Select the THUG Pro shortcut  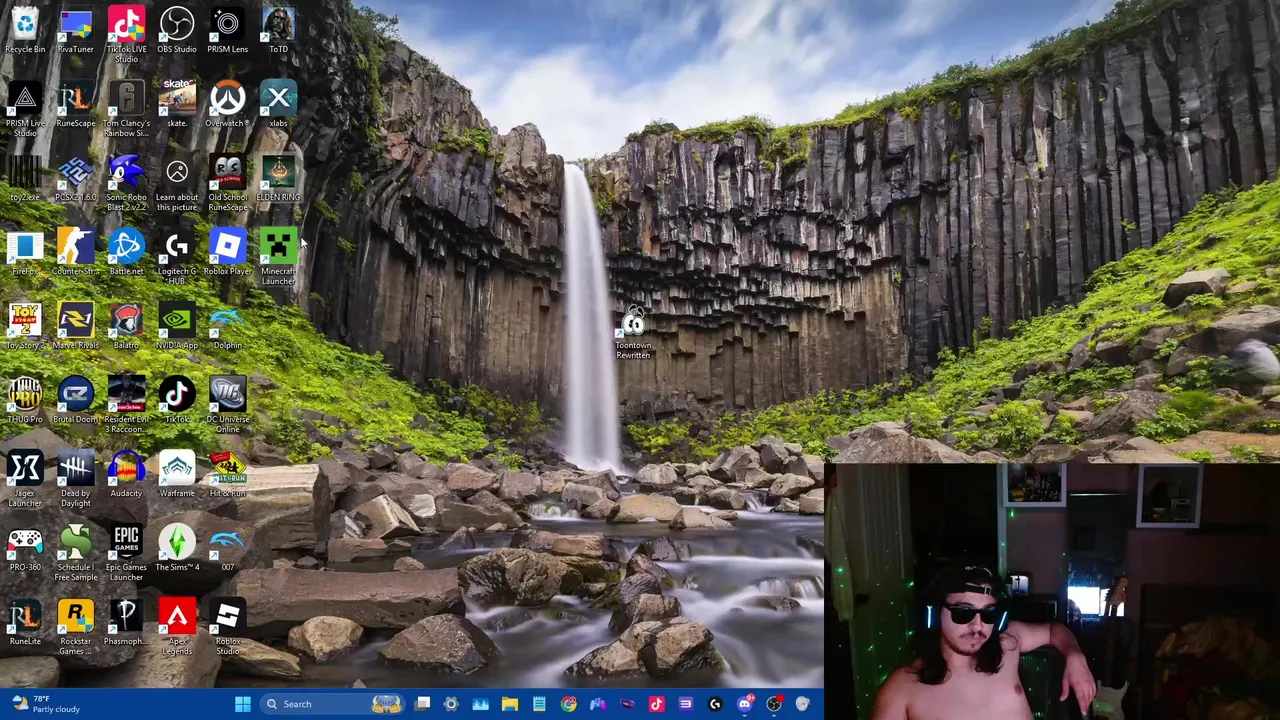click(25, 400)
